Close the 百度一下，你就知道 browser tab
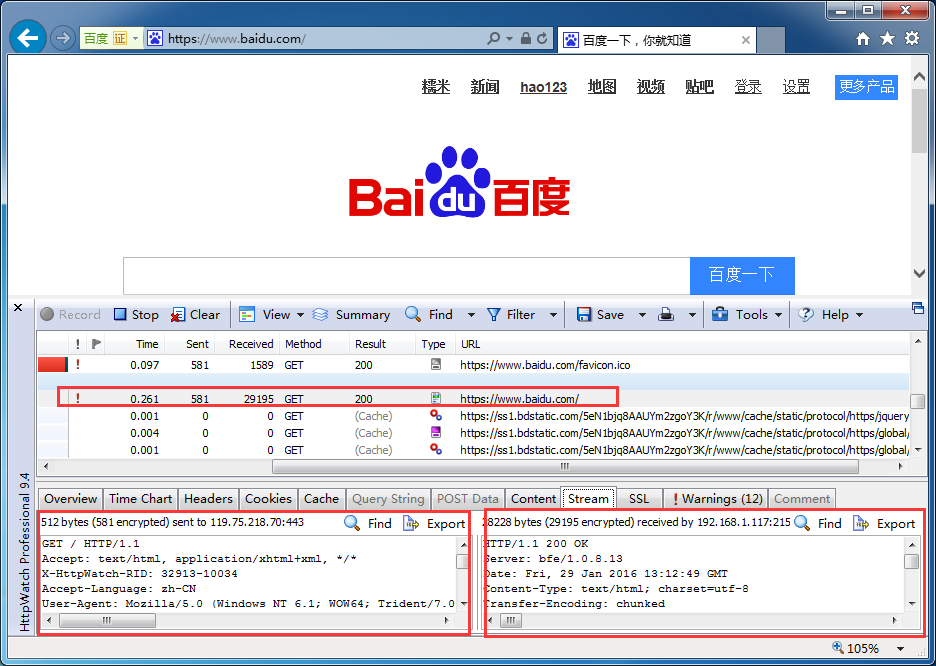Viewport: 936px width, 666px height. 746,40
